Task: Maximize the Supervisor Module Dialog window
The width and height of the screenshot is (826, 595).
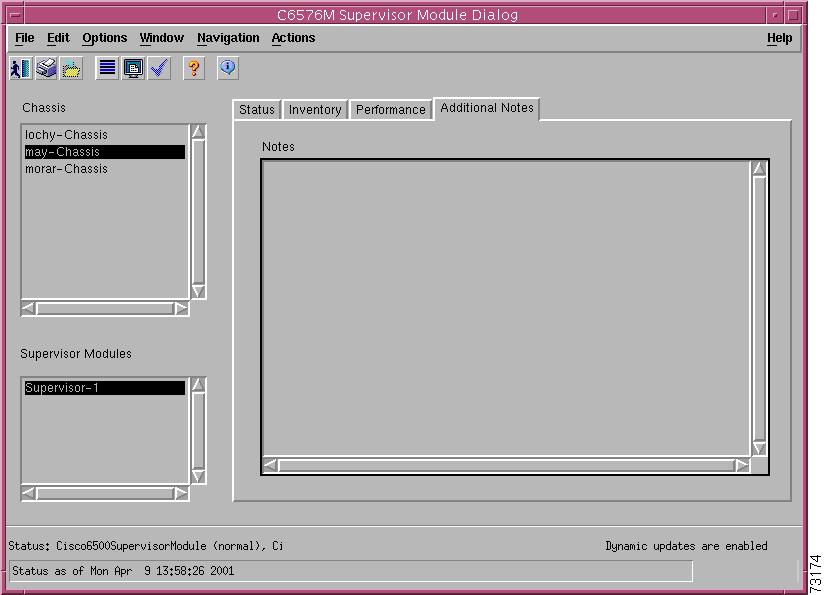Action: 793,15
